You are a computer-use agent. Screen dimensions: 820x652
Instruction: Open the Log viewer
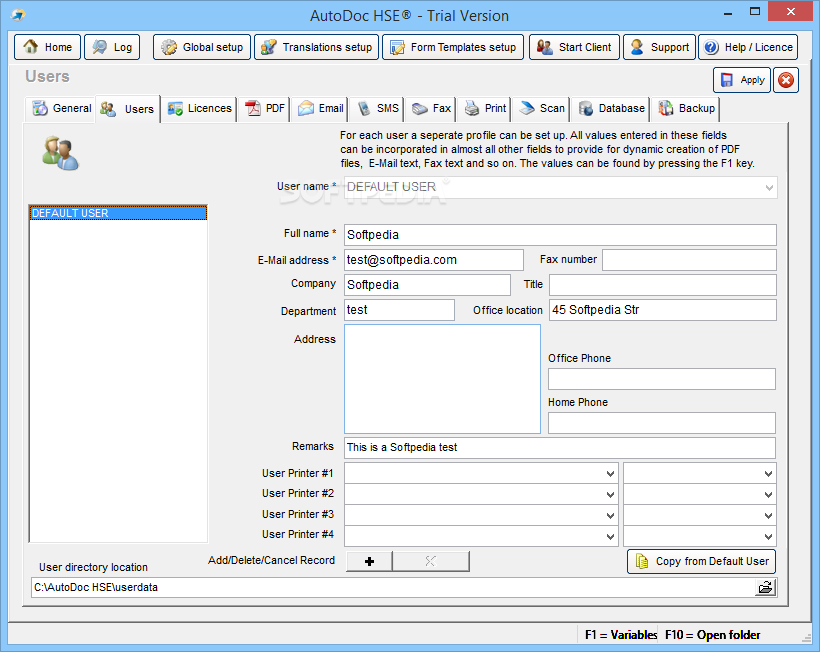click(x=112, y=47)
